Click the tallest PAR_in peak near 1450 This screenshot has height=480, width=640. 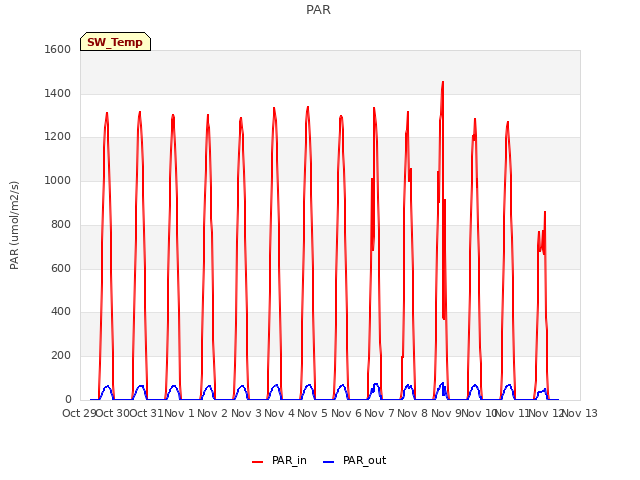pyautogui.click(x=443, y=82)
